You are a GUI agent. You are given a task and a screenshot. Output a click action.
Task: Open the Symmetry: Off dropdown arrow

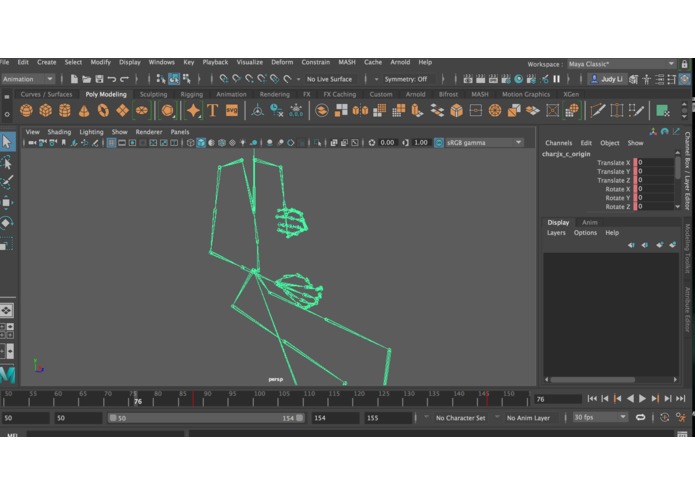coord(376,79)
